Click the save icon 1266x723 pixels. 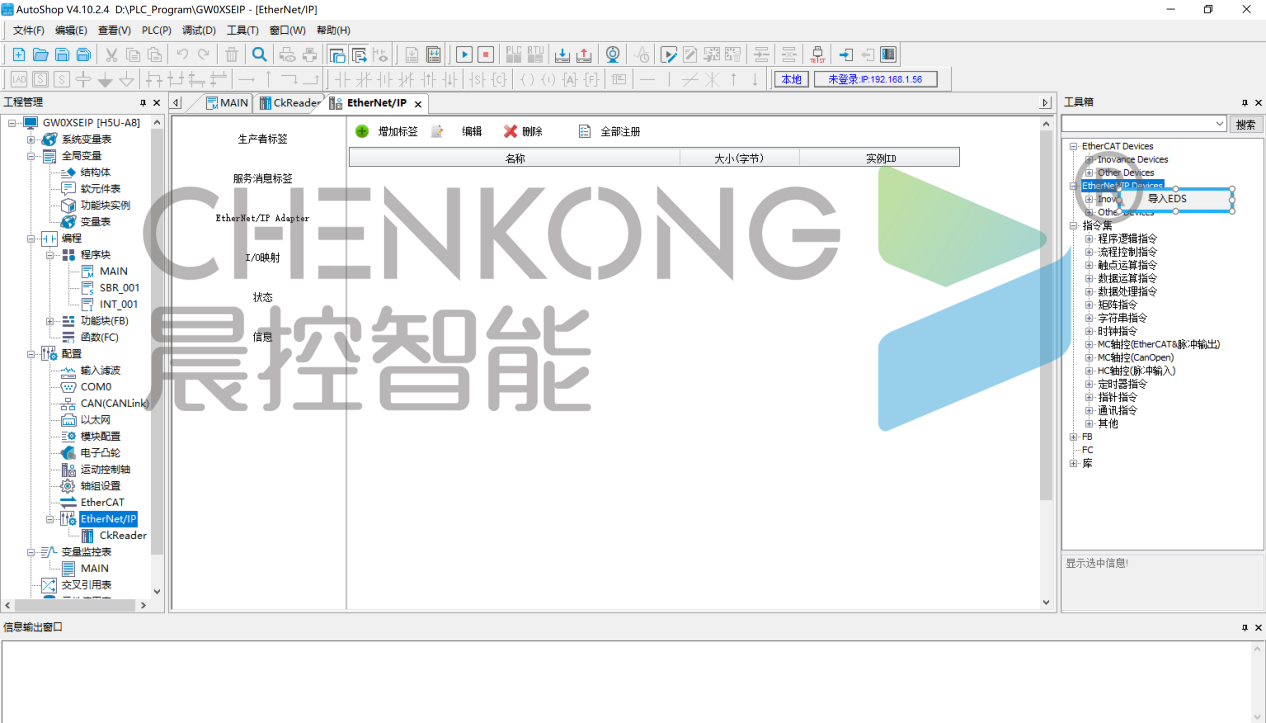[62, 54]
